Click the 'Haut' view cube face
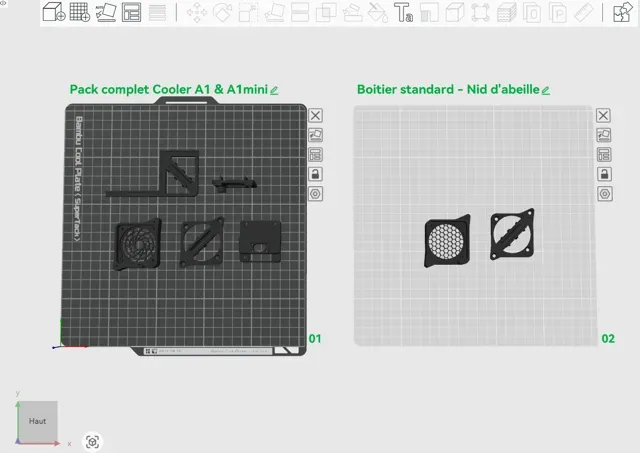 (38, 421)
